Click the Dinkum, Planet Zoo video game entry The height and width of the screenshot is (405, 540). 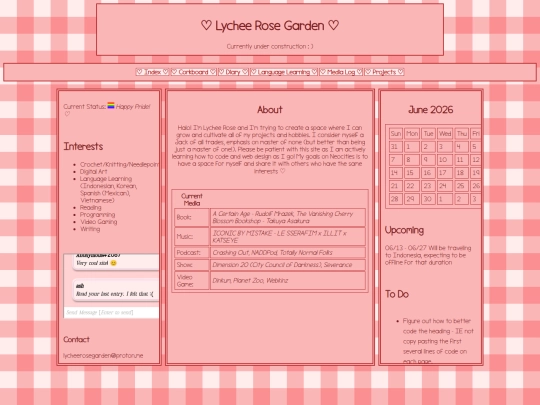tap(288, 280)
